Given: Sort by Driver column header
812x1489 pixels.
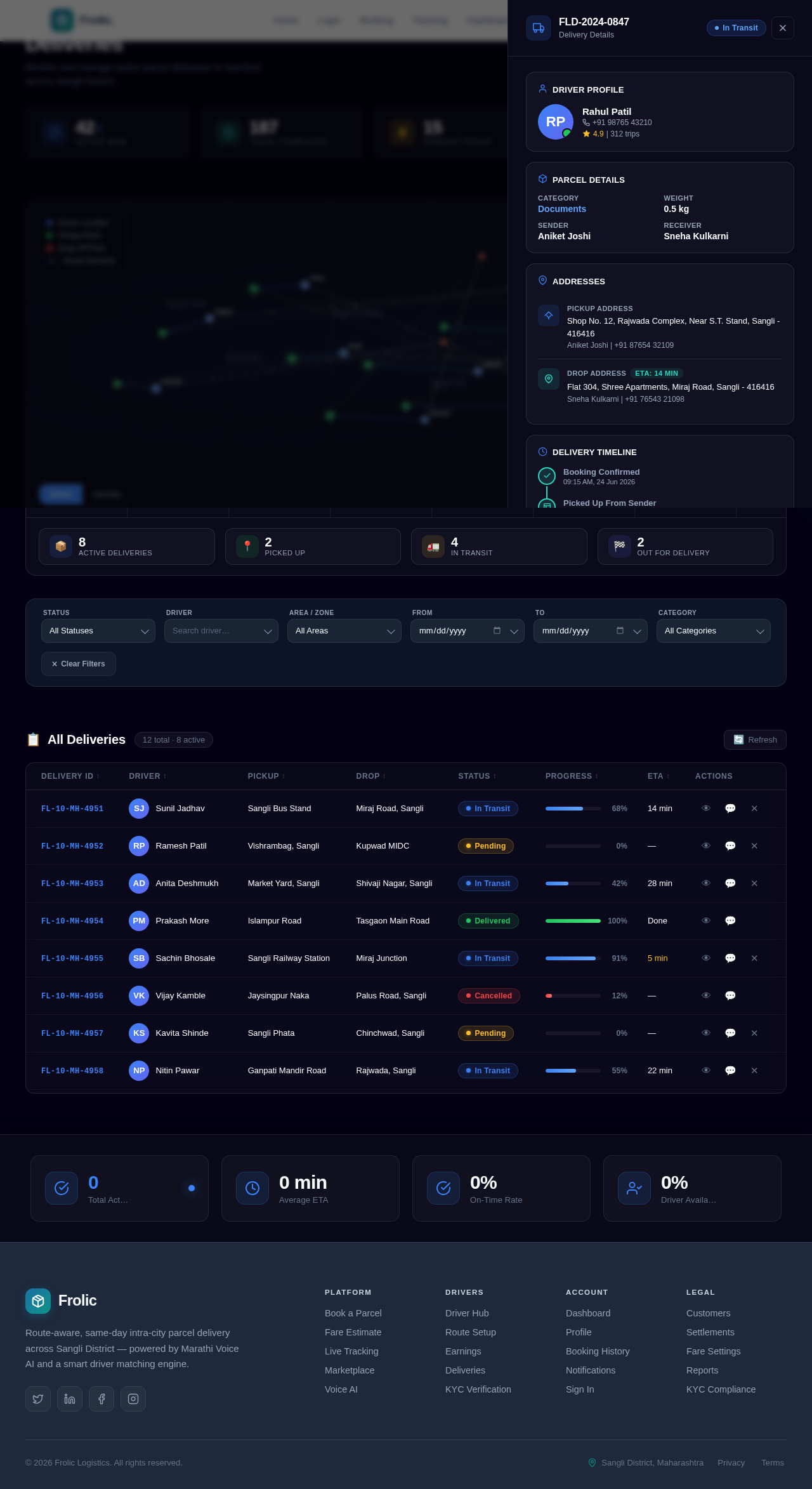Looking at the screenshot, I should [148, 776].
